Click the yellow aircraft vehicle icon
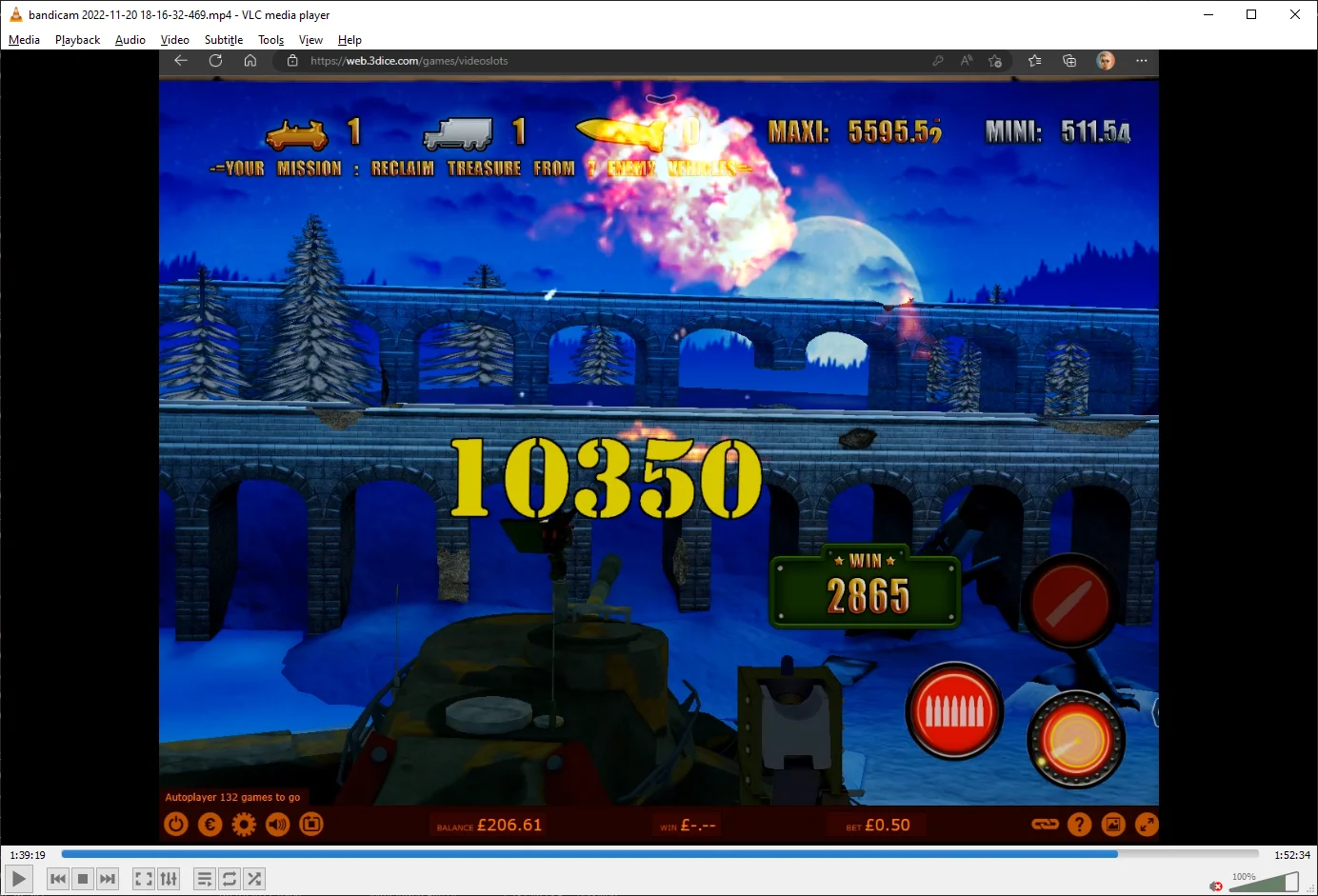The image size is (1318, 896). (621, 133)
